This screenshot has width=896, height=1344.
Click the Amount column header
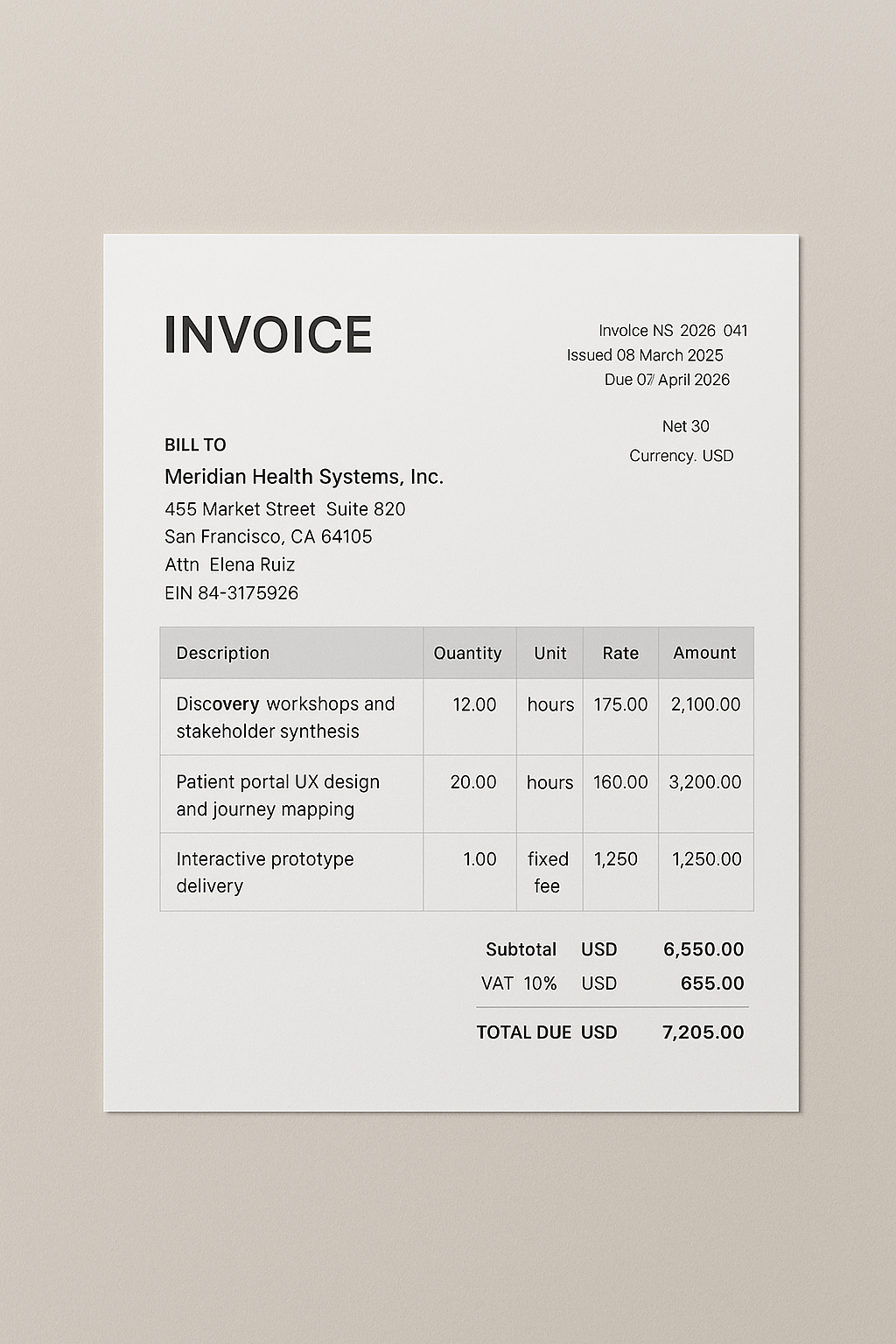(704, 653)
